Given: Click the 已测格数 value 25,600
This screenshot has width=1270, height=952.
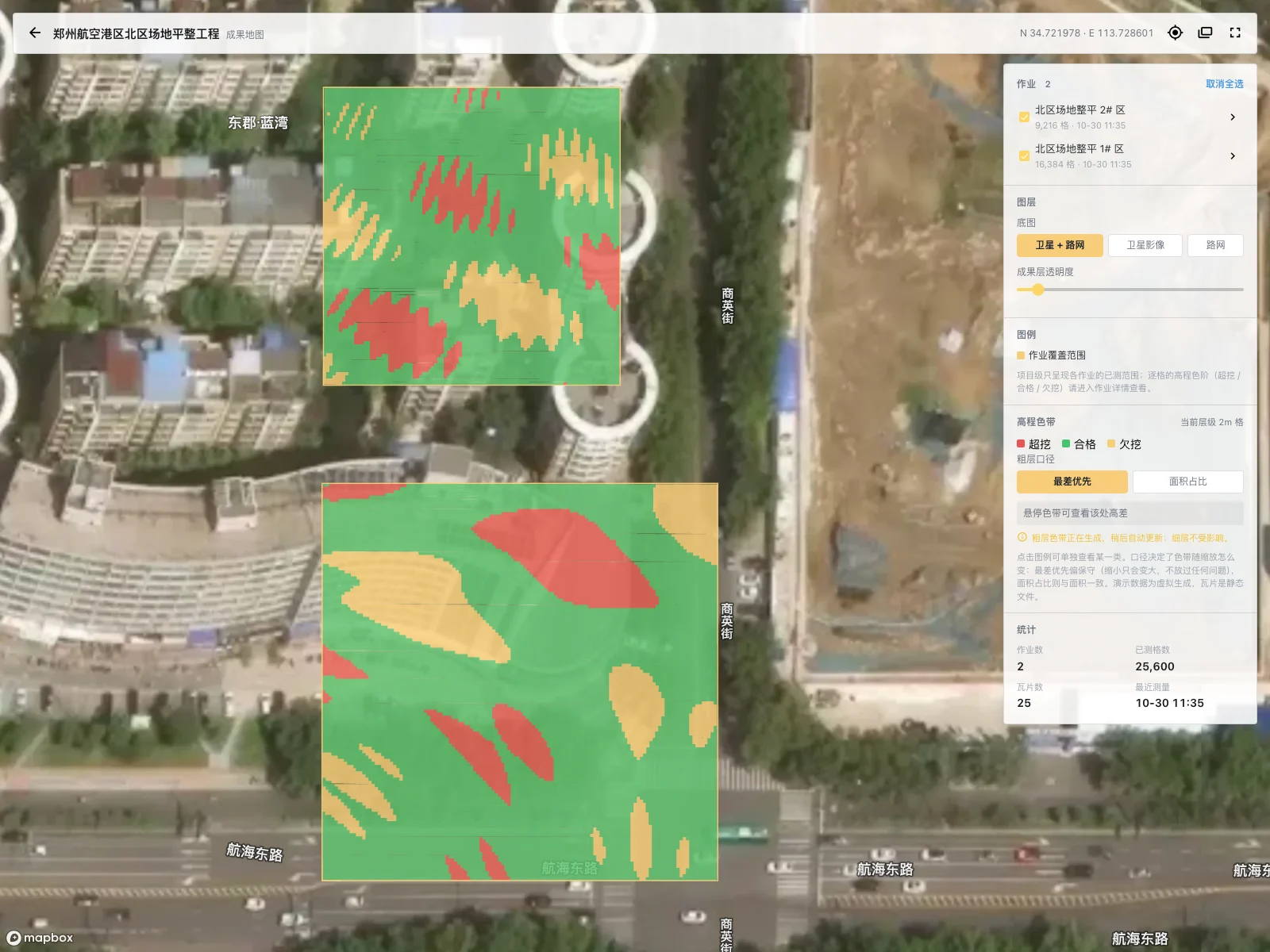Looking at the screenshot, I should pos(1154,666).
